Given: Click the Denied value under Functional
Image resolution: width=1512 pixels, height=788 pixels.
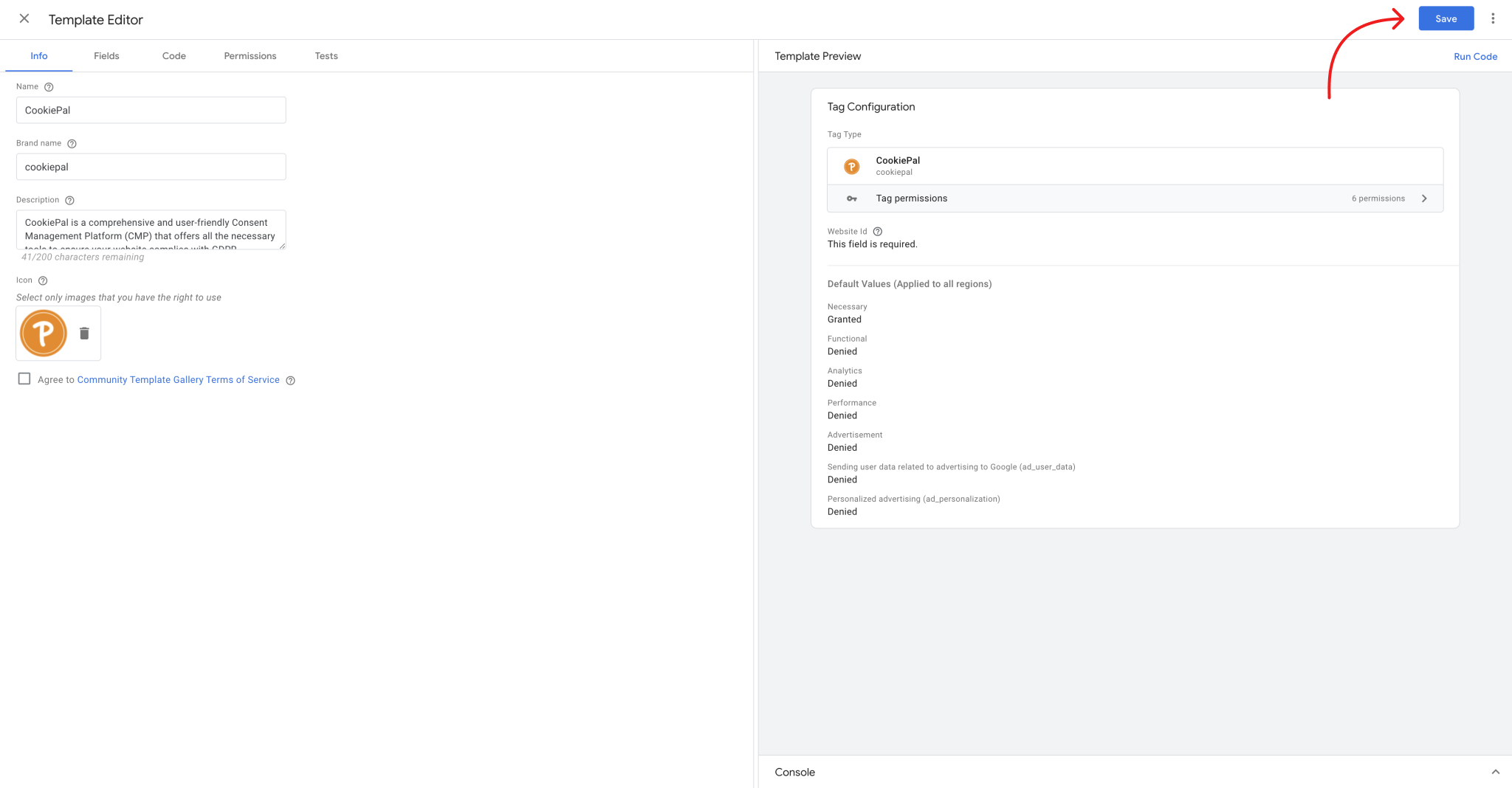Looking at the screenshot, I should tap(842, 352).
